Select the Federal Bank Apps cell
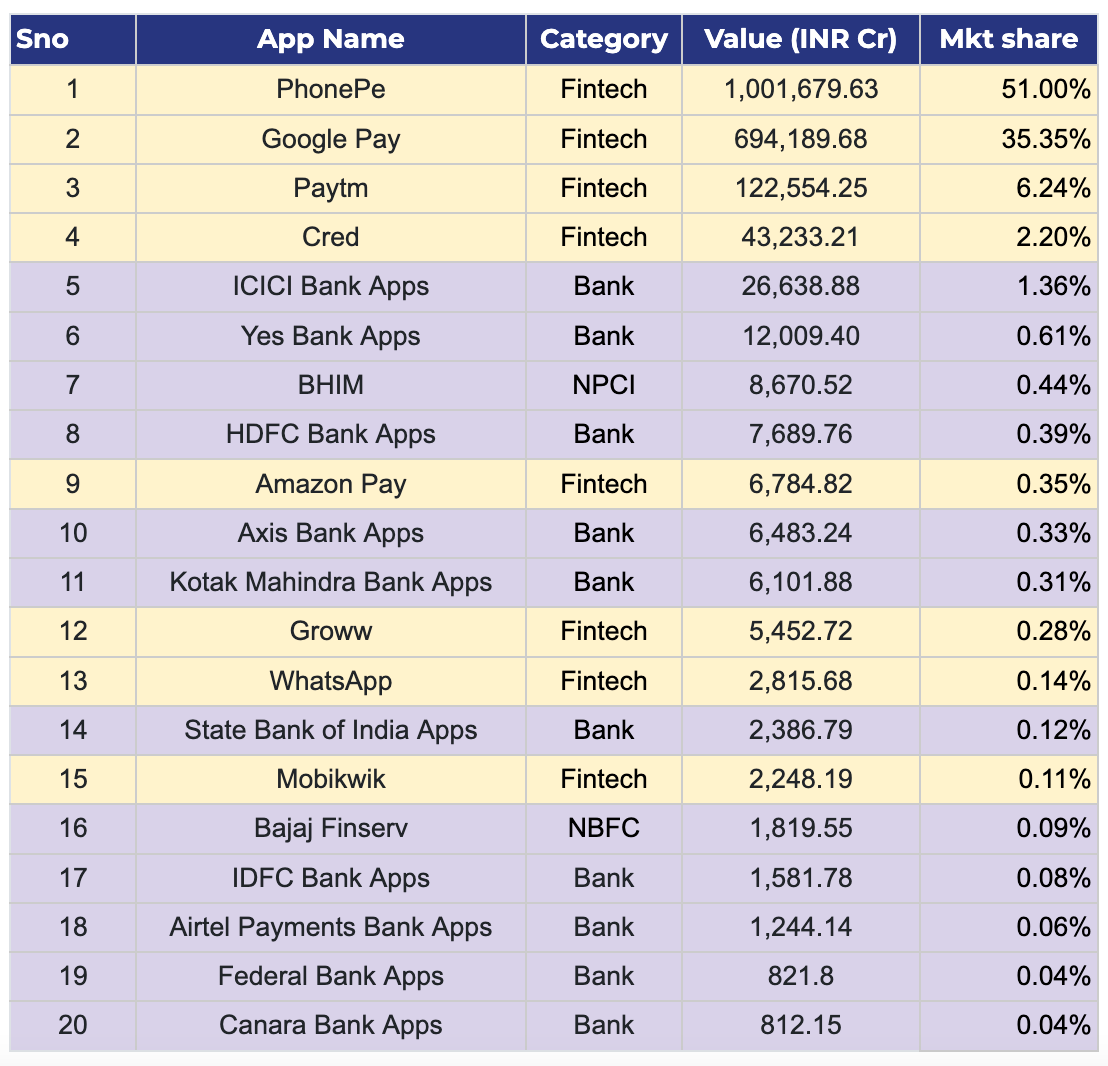1108x1066 pixels. click(x=331, y=976)
